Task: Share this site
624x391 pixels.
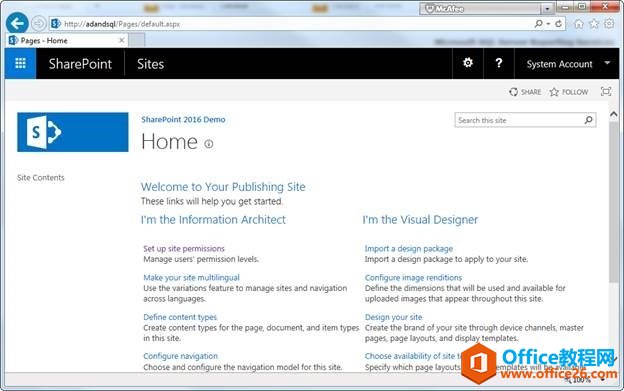Action: pyautogui.click(x=525, y=92)
